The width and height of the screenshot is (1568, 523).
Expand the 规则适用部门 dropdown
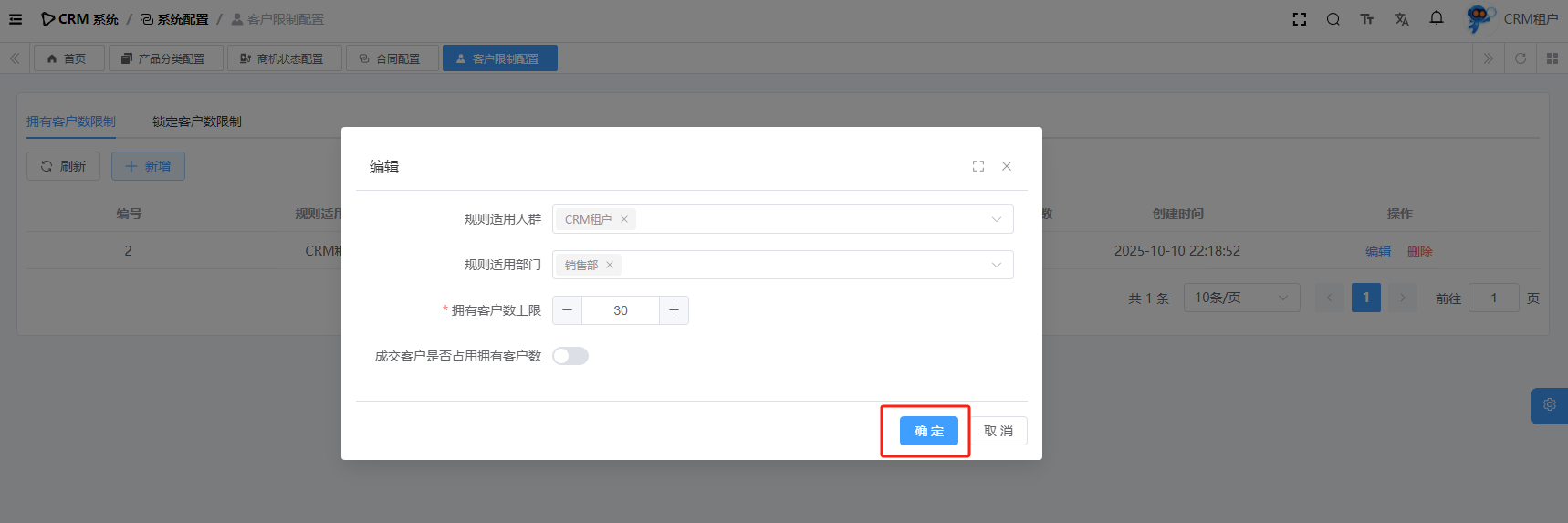click(x=996, y=265)
